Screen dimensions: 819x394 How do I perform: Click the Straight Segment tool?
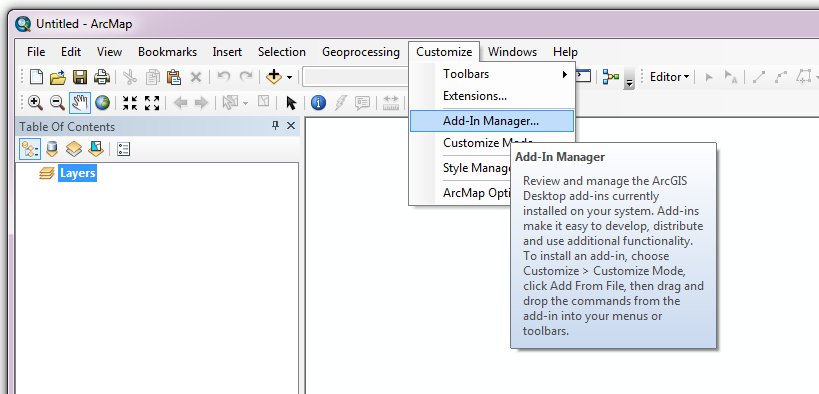[x=758, y=77]
